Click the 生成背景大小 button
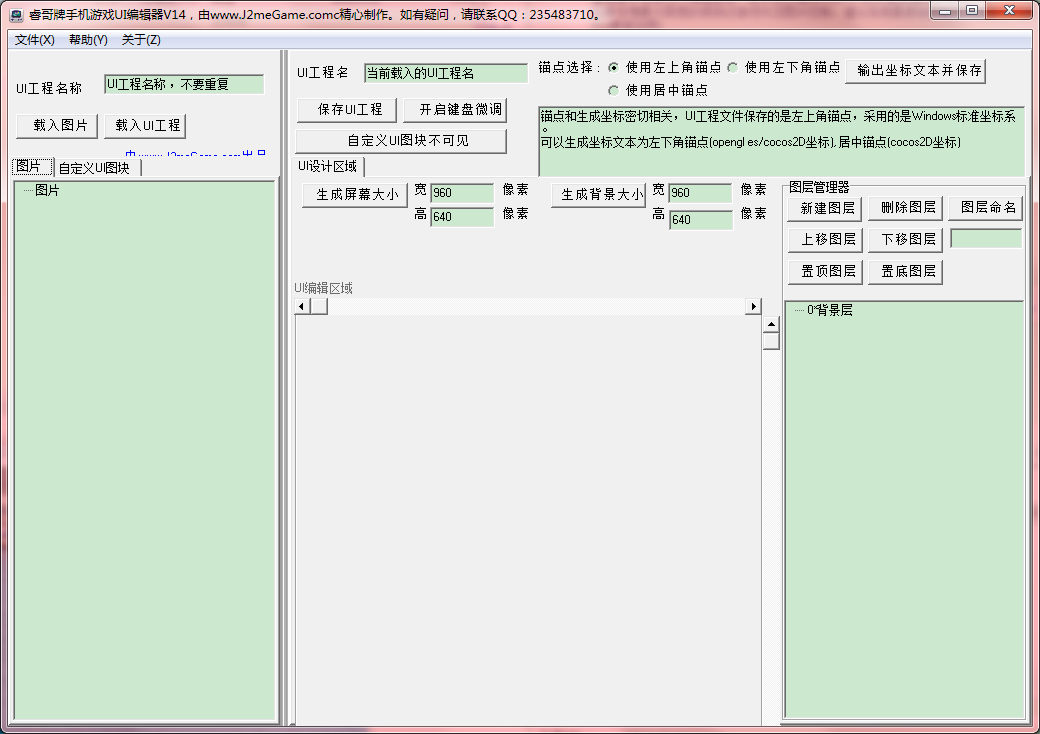The width and height of the screenshot is (1040, 734). coord(598,195)
